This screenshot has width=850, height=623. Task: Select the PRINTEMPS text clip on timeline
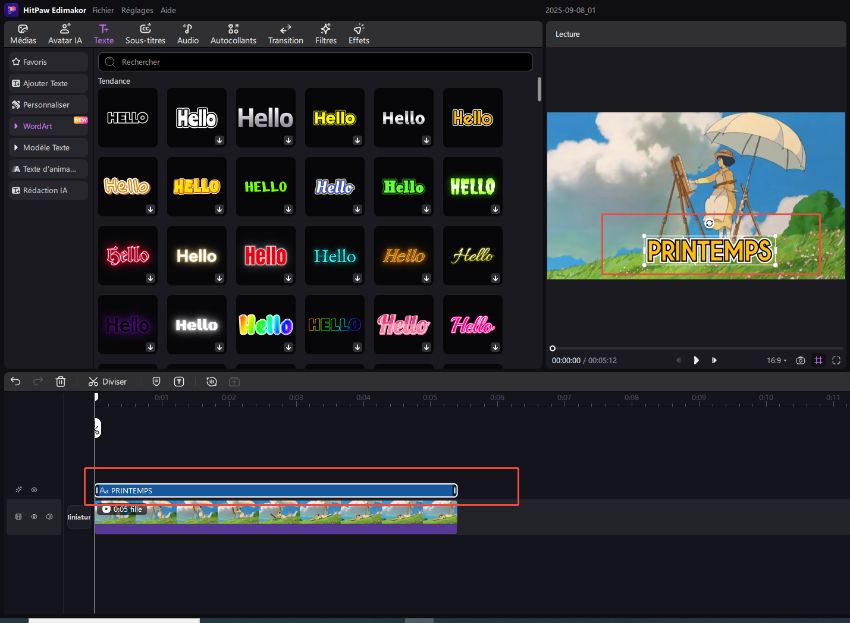point(276,490)
